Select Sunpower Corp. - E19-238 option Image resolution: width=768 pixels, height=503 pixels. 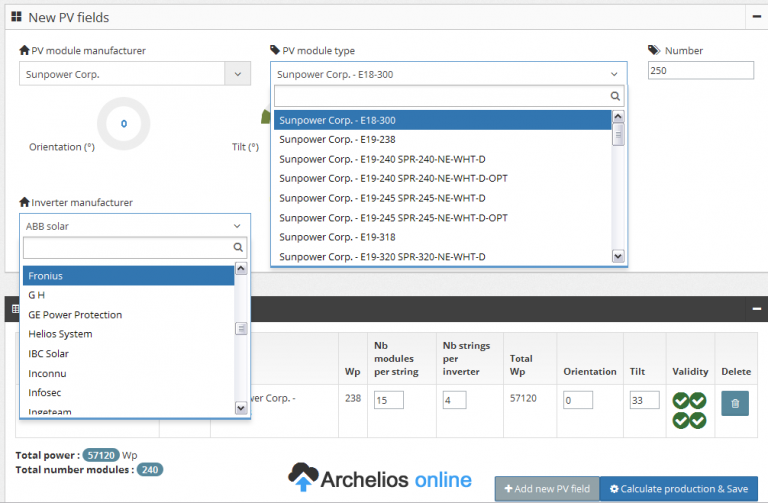point(443,140)
